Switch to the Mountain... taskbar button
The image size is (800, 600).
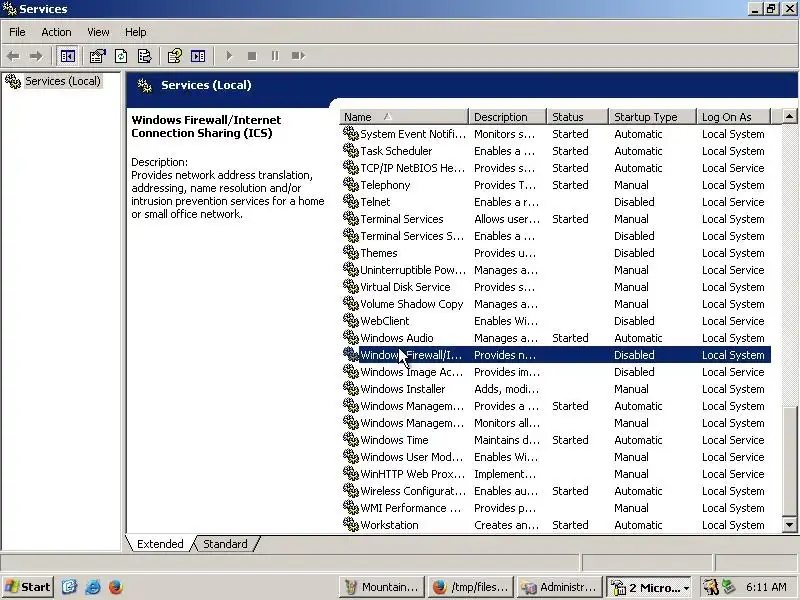(381, 587)
